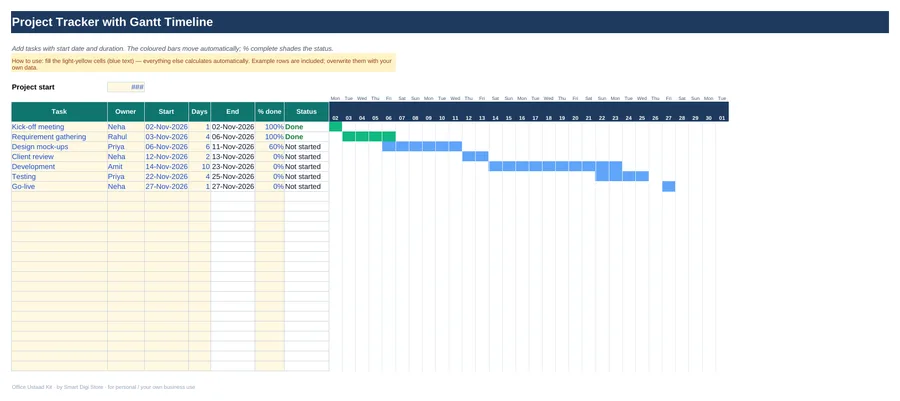Click start date '22-Nov-2026'
This screenshot has width=900, height=401.
click(166, 177)
